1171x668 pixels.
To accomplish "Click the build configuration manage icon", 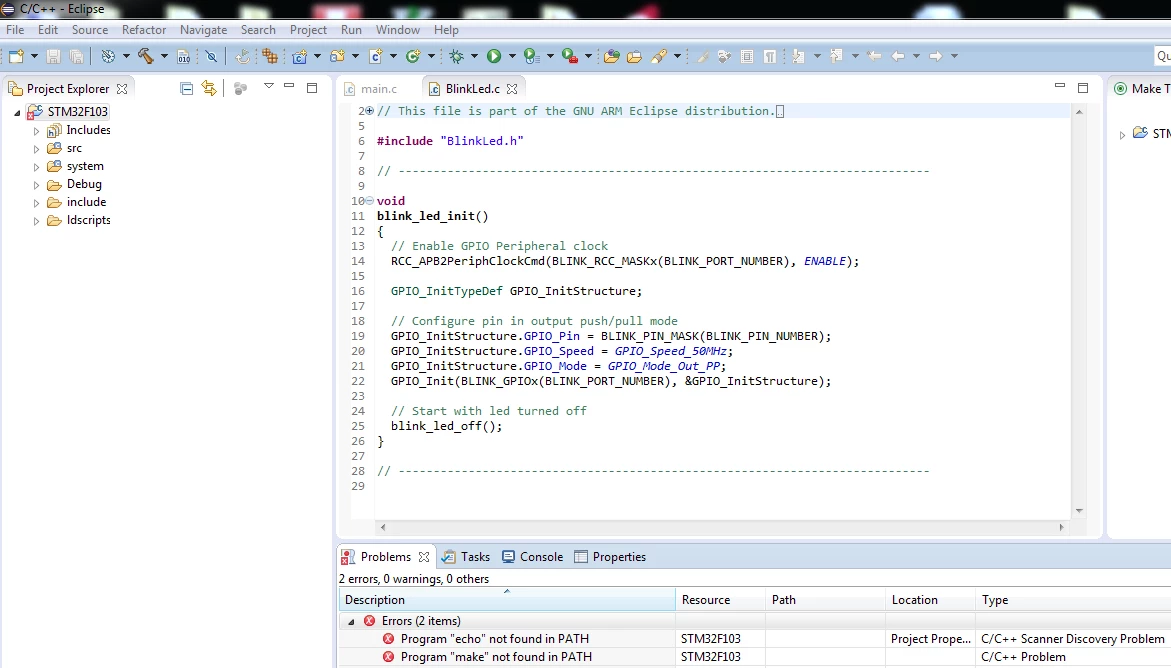I will tap(108, 56).
